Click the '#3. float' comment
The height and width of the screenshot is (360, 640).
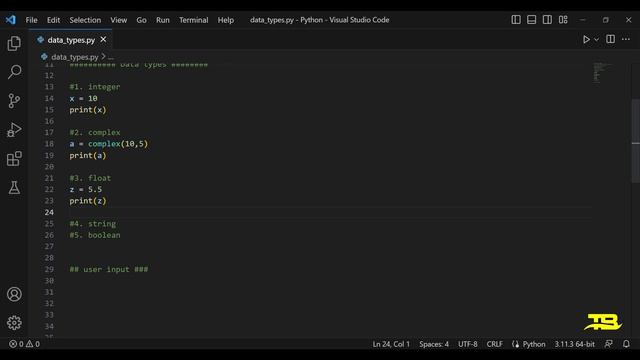tap(90, 178)
